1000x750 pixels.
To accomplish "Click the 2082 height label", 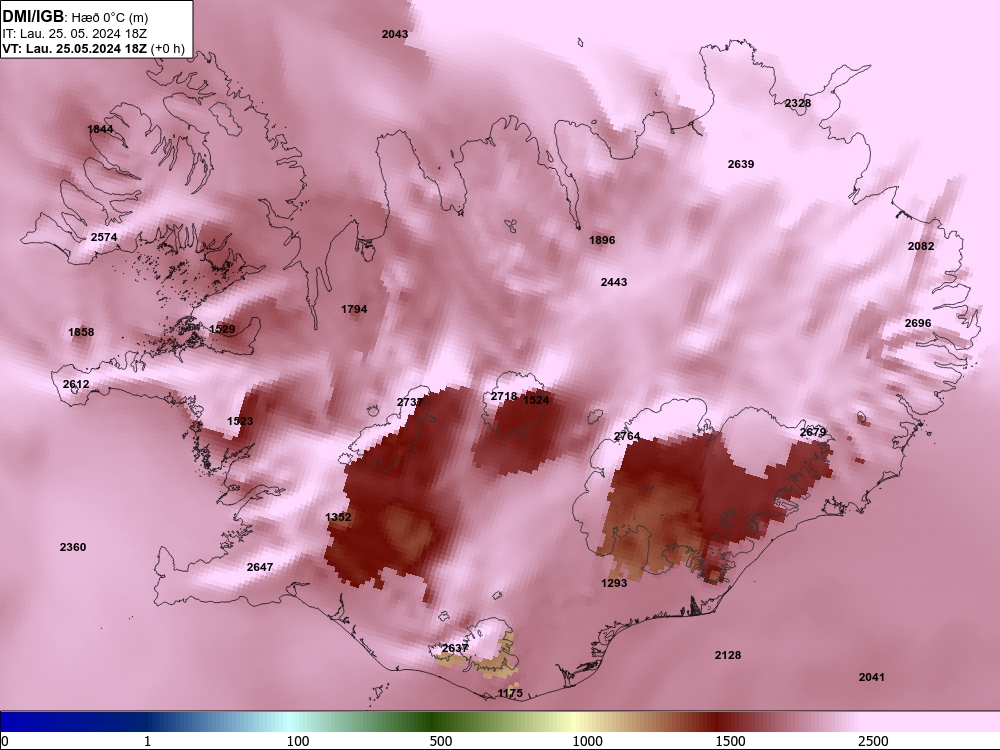I will 921,246.
